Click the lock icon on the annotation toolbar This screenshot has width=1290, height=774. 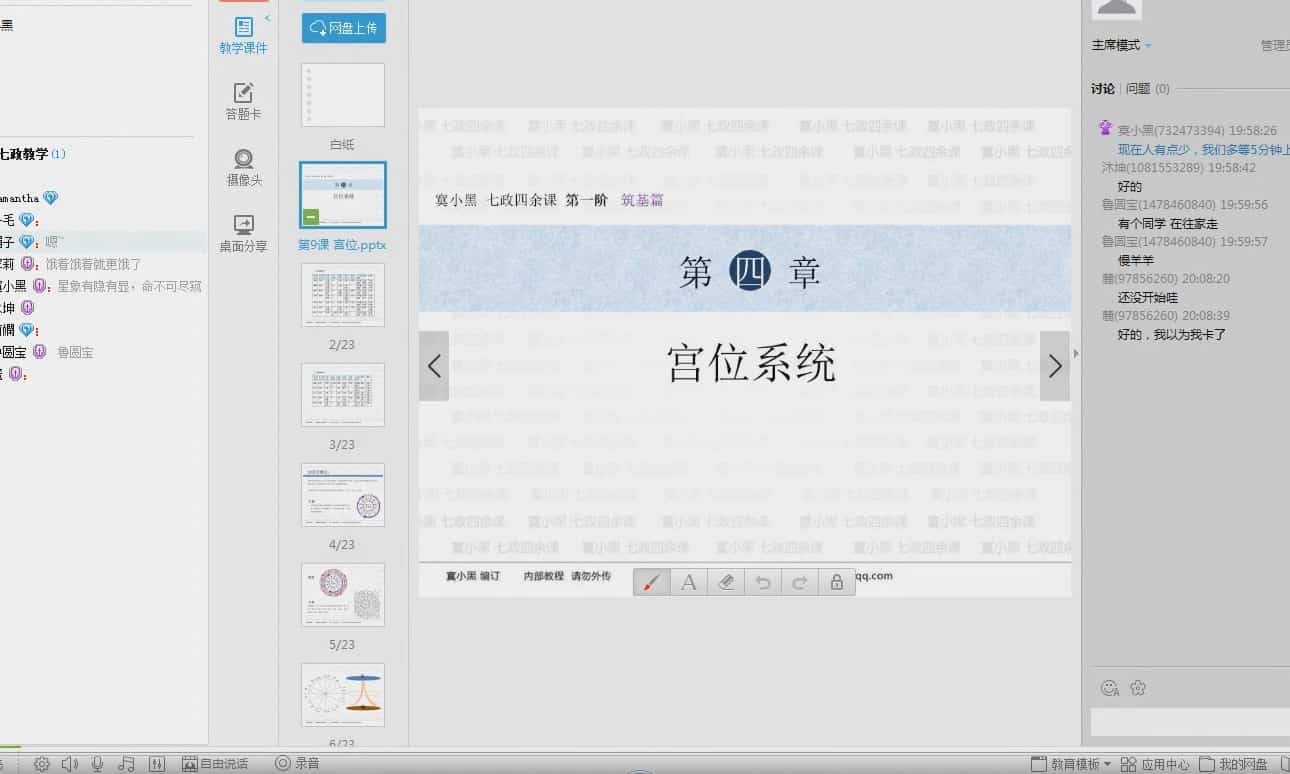pos(837,581)
